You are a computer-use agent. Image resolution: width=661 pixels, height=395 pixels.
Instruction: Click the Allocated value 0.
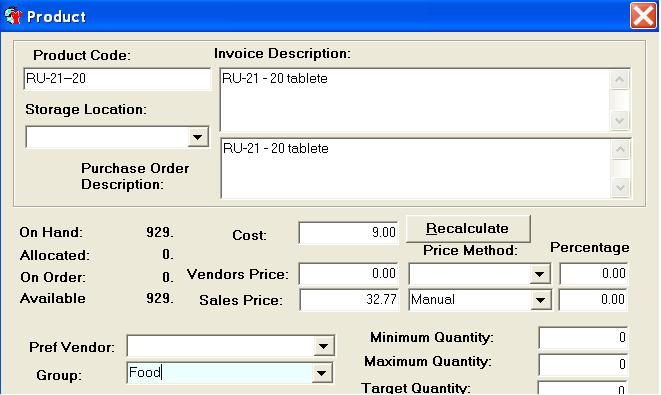pos(168,255)
